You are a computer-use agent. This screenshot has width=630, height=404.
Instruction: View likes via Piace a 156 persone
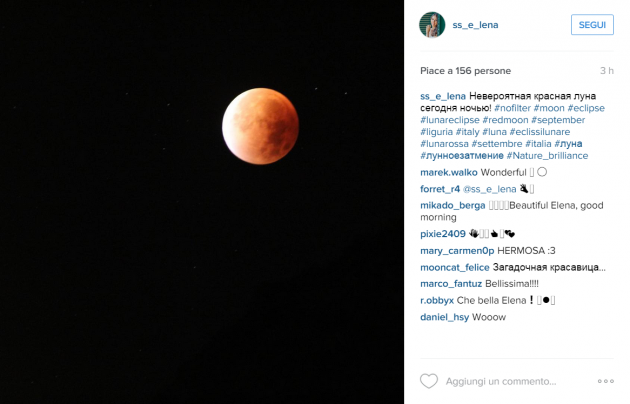click(465, 71)
